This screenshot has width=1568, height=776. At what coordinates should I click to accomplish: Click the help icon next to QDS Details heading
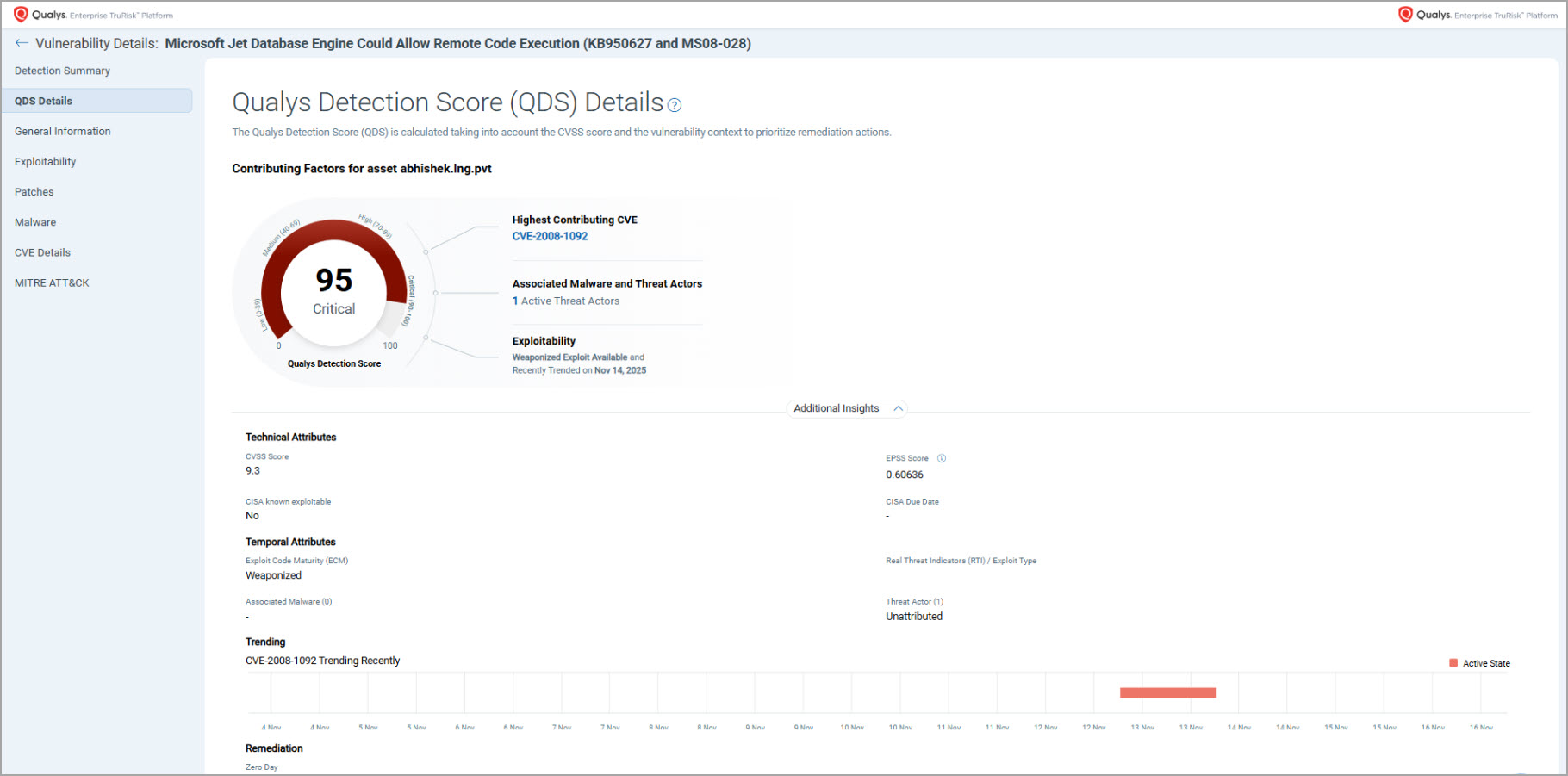[x=675, y=105]
